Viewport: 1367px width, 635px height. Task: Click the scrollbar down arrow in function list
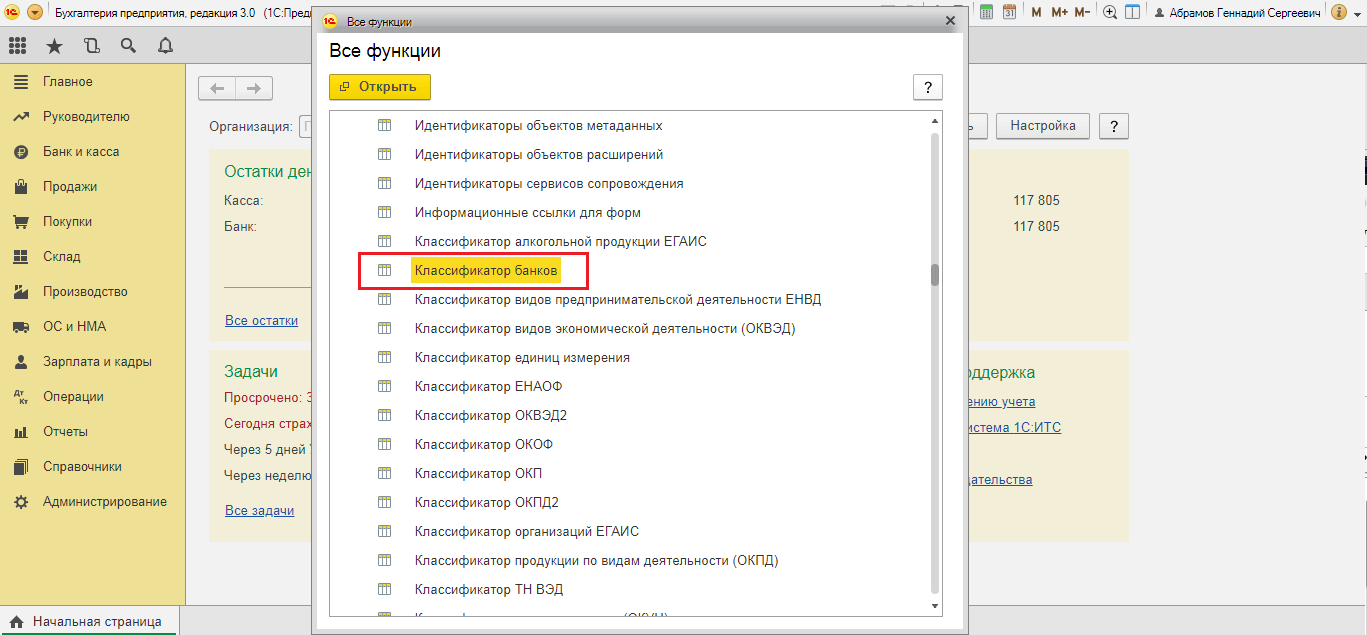(935, 607)
